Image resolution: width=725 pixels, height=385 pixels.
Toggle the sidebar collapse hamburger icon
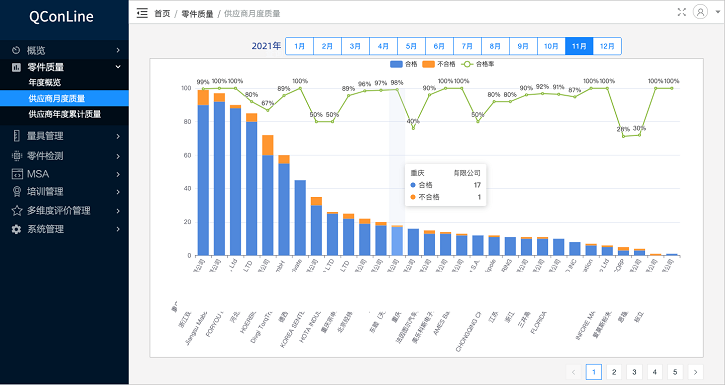pos(142,13)
